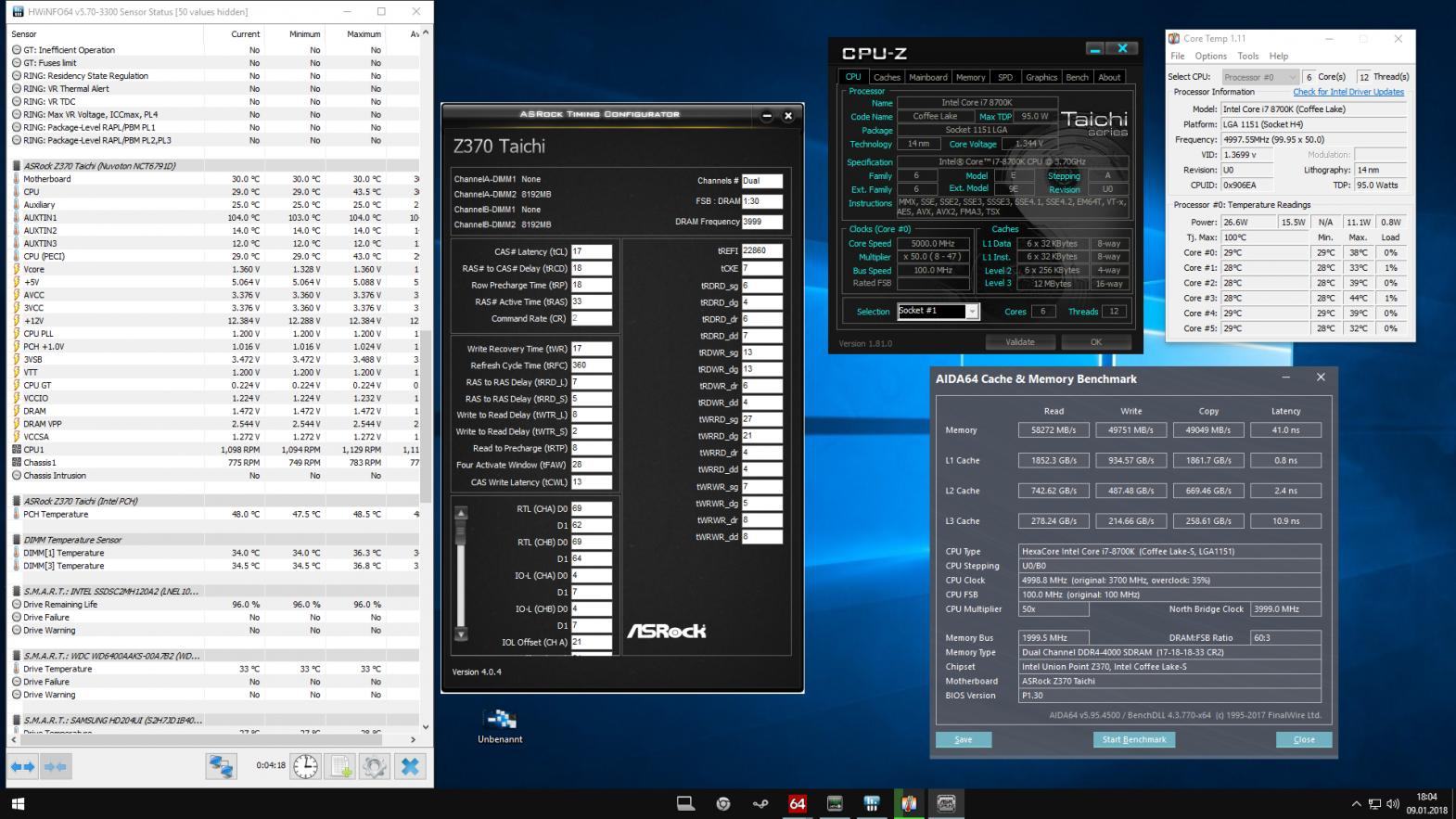Switch to the green monitor taskbar app
The width and height of the screenshot is (1456, 819).
pos(835,803)
